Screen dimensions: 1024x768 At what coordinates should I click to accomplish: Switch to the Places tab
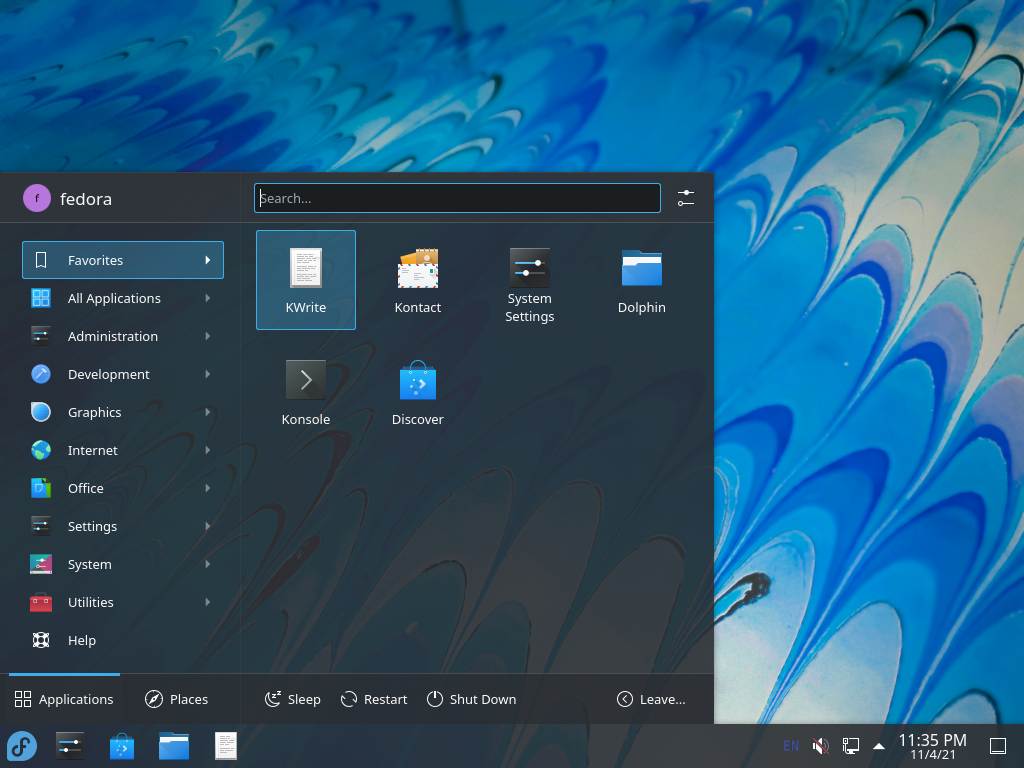tap(176, 699)
